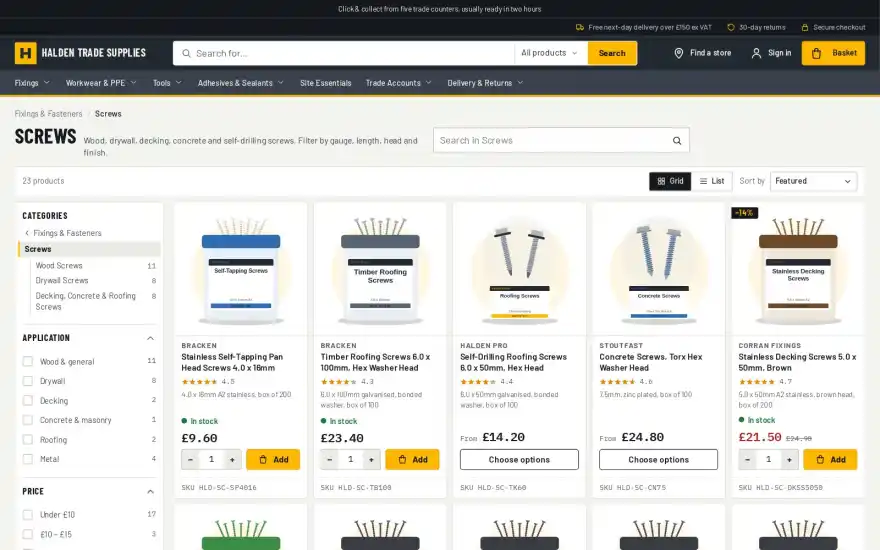Click the -14% discount badge

(745, 213)
